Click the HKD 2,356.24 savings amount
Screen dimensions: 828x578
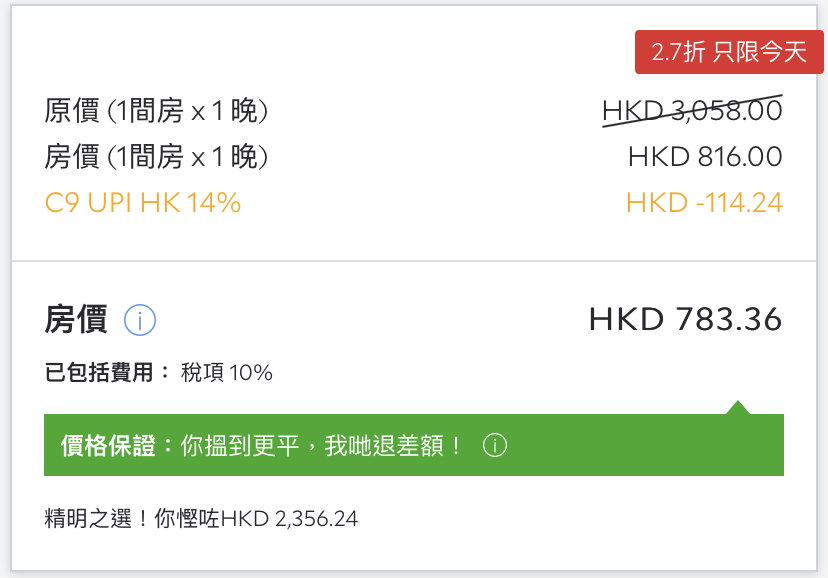pos(290,518)
